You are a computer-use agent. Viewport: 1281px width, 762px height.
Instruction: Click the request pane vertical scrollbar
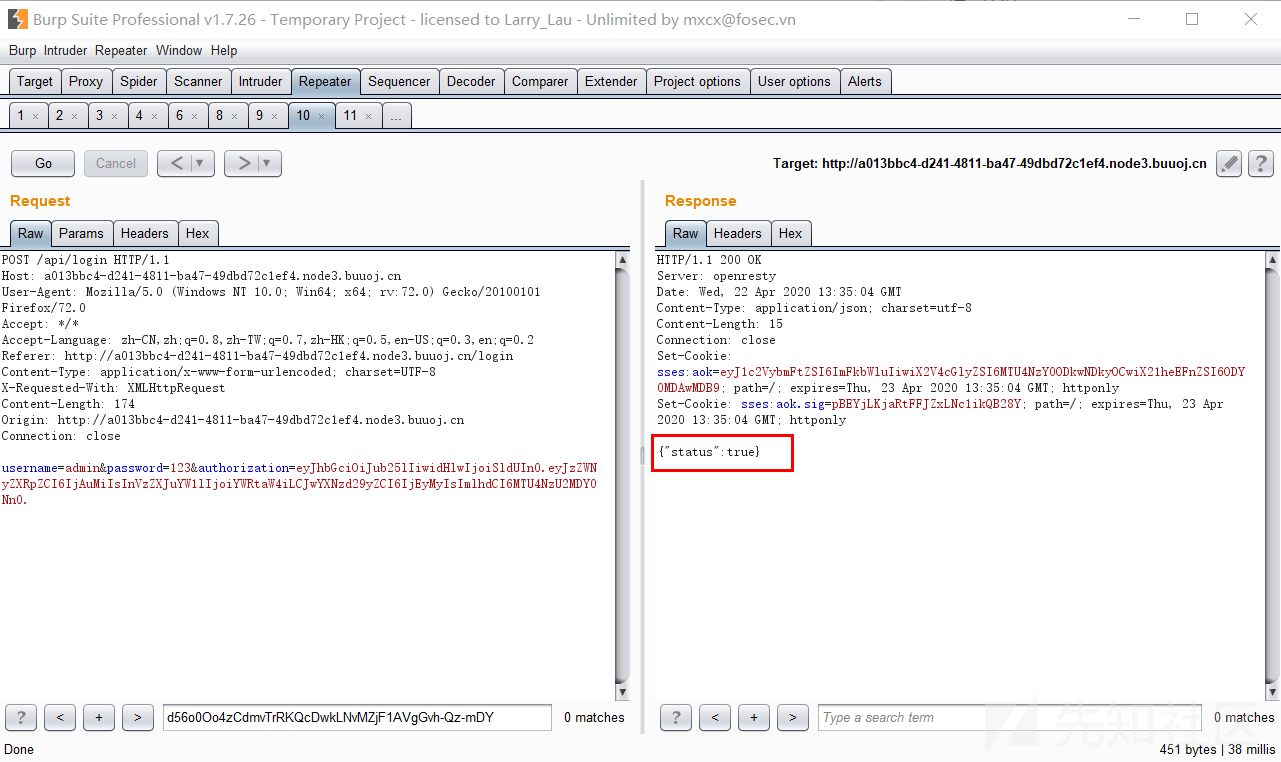pyautogui.click(x=622, y=476)
